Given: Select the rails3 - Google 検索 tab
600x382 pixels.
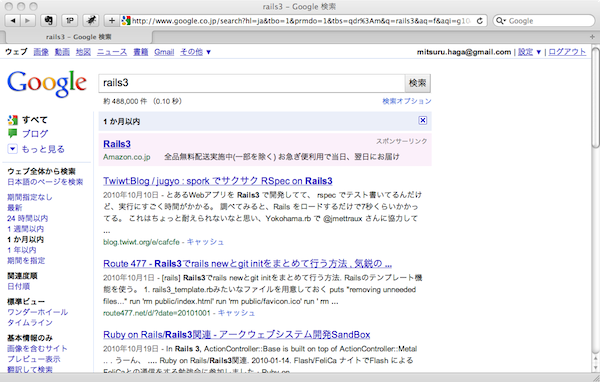Looking at the screenshot, I should pyautogui.click(x=78, y=37).
